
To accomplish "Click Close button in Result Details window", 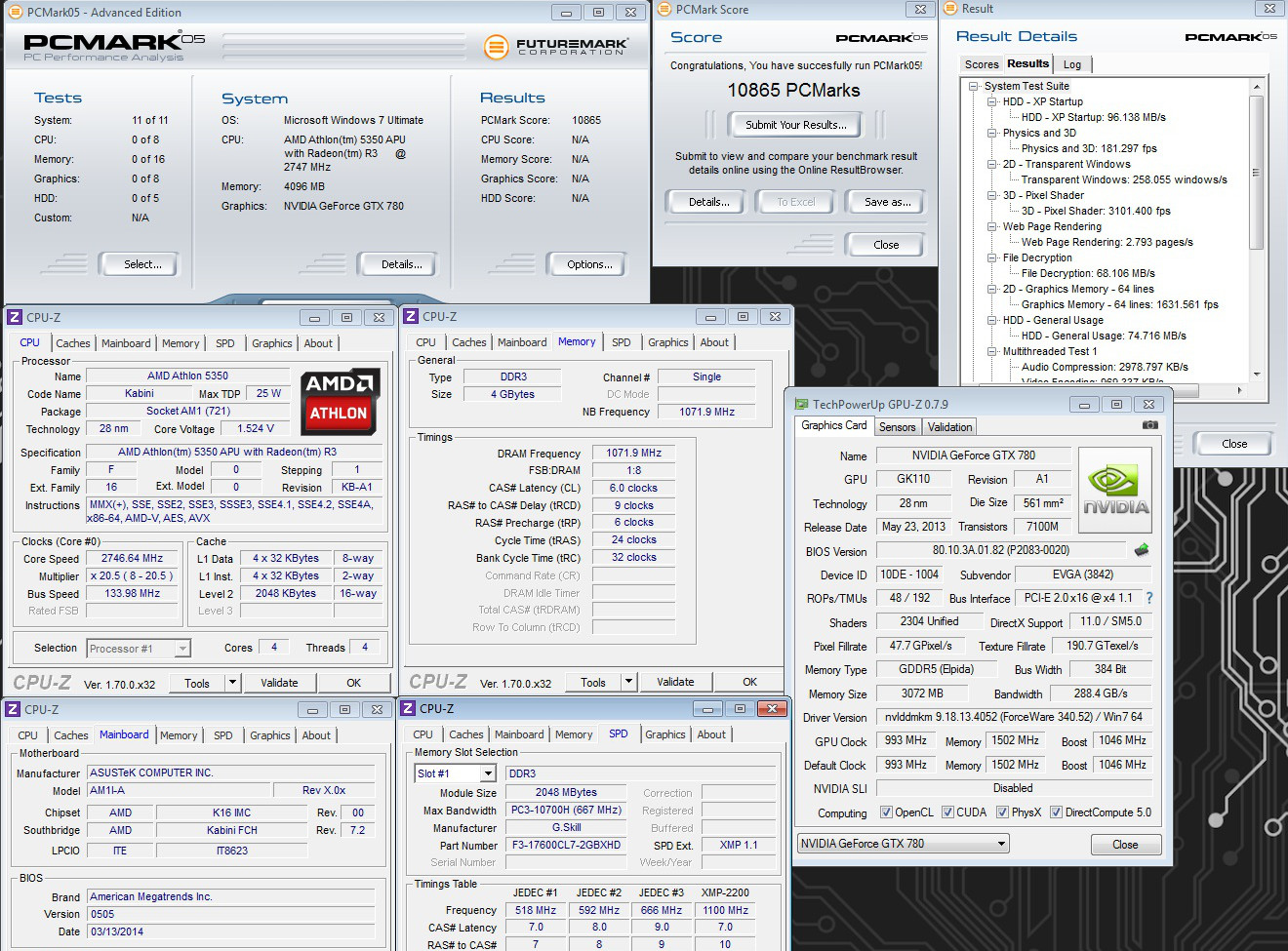I will click(1234, 444).
